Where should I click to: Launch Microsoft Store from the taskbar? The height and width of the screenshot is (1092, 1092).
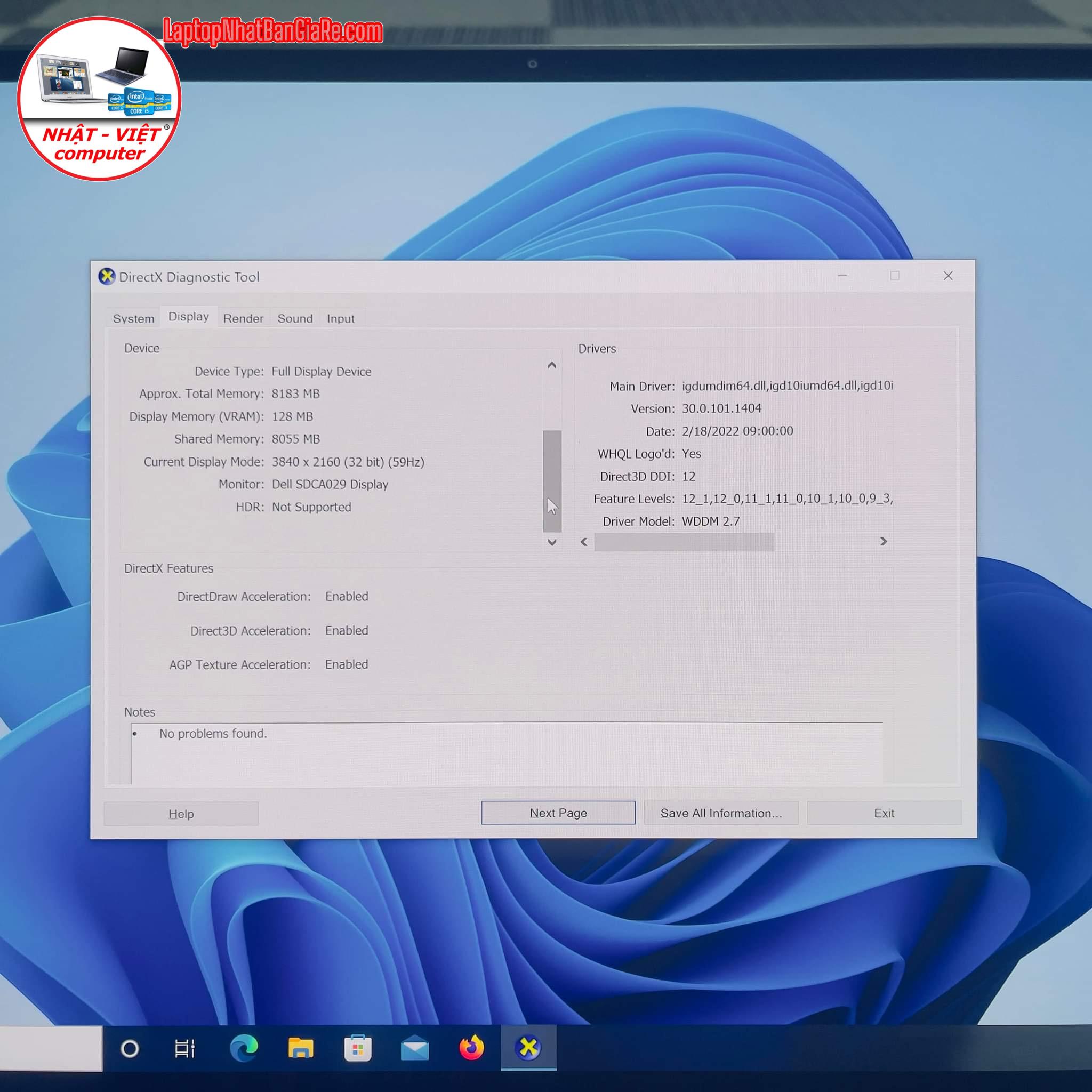pyautogui.click(x=358, y=1049)
